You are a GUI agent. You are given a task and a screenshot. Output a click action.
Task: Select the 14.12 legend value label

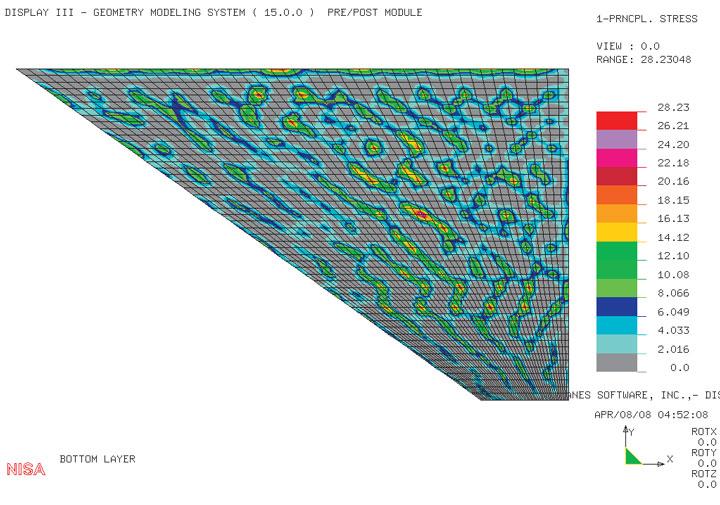coord(673,238)
